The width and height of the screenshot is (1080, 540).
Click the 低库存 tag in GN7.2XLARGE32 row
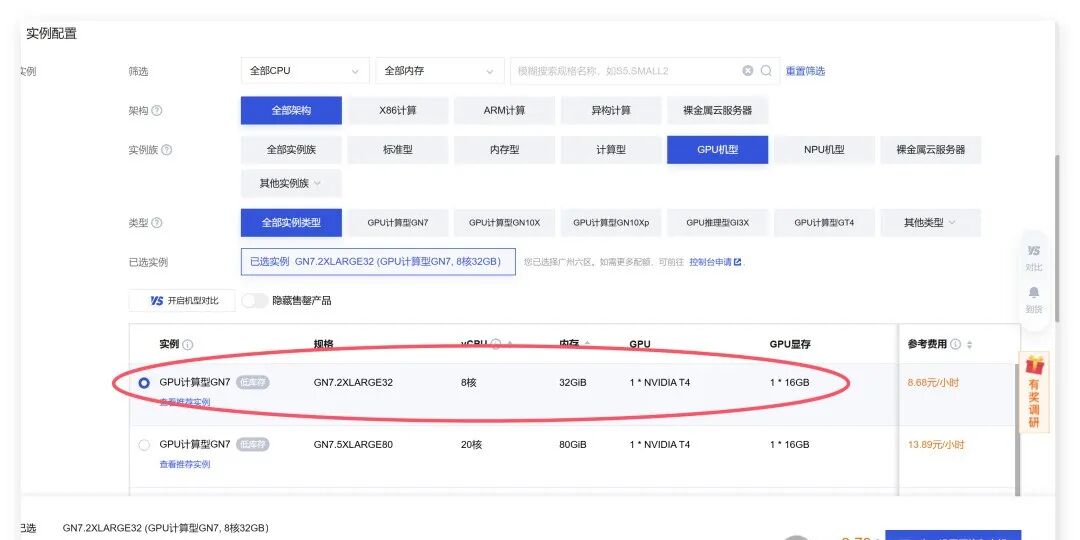(x=253, y=382)
